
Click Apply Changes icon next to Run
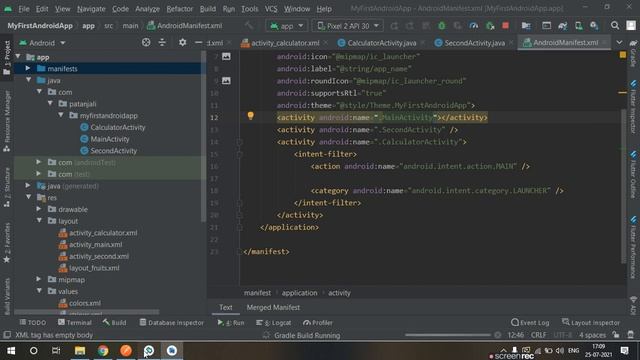click(x=394, y=26)
